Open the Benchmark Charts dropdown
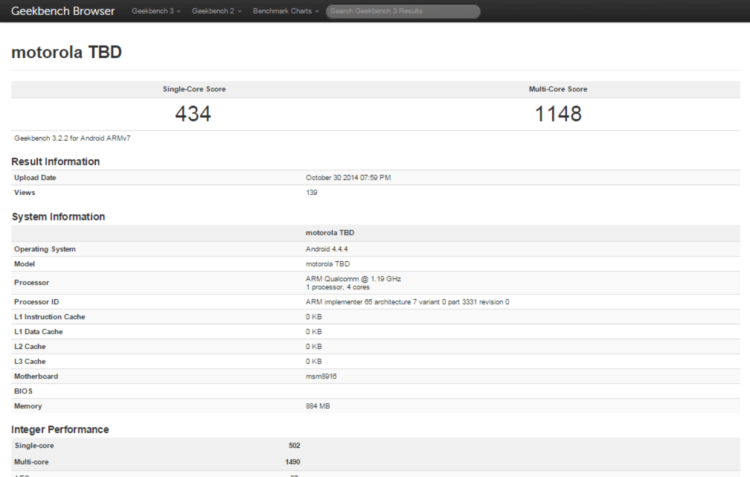750x477 pixels. [x=285, y=11]
